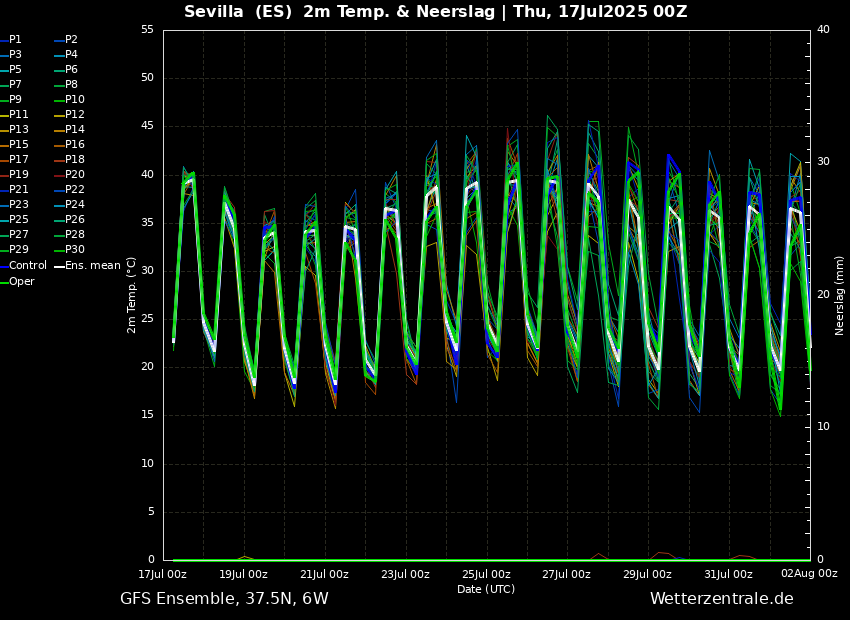This screenshot has height=620, width=850.
Task: Click the Control legend entry
Action: click(x=27, y=266)
